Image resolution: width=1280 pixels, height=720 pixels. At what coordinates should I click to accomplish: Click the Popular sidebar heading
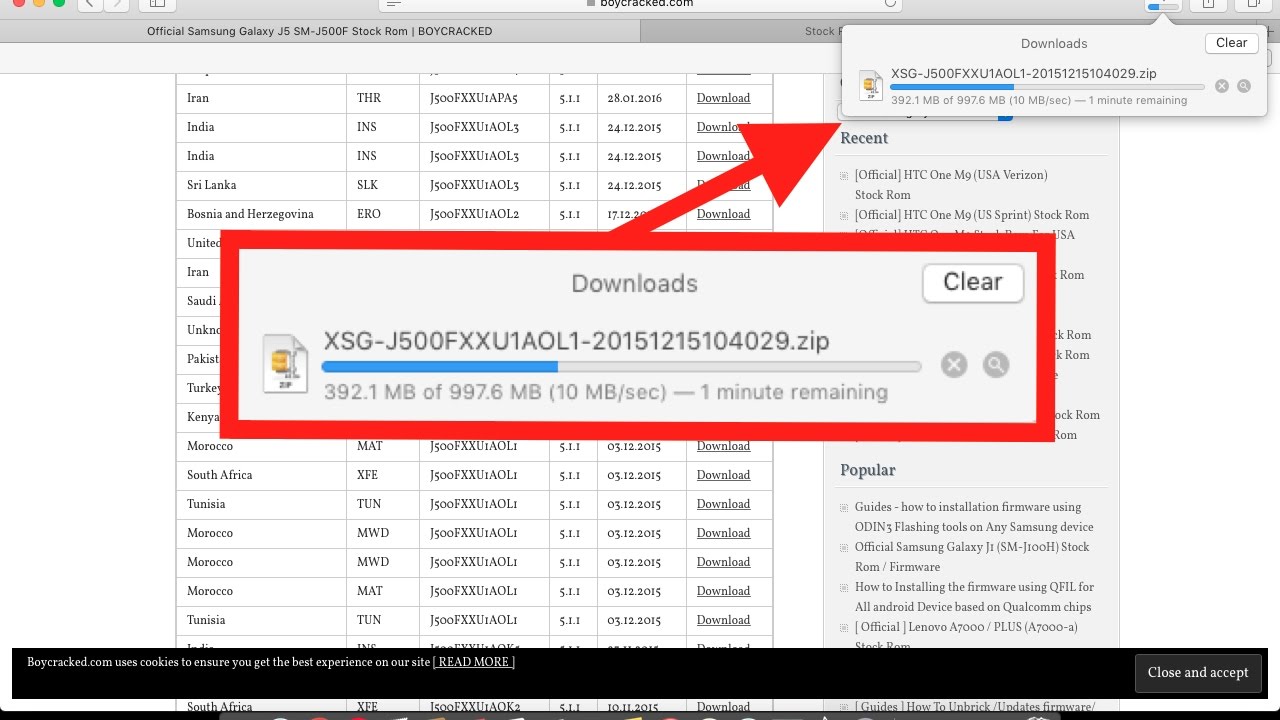pyautogui.click(x=868, y=470)
